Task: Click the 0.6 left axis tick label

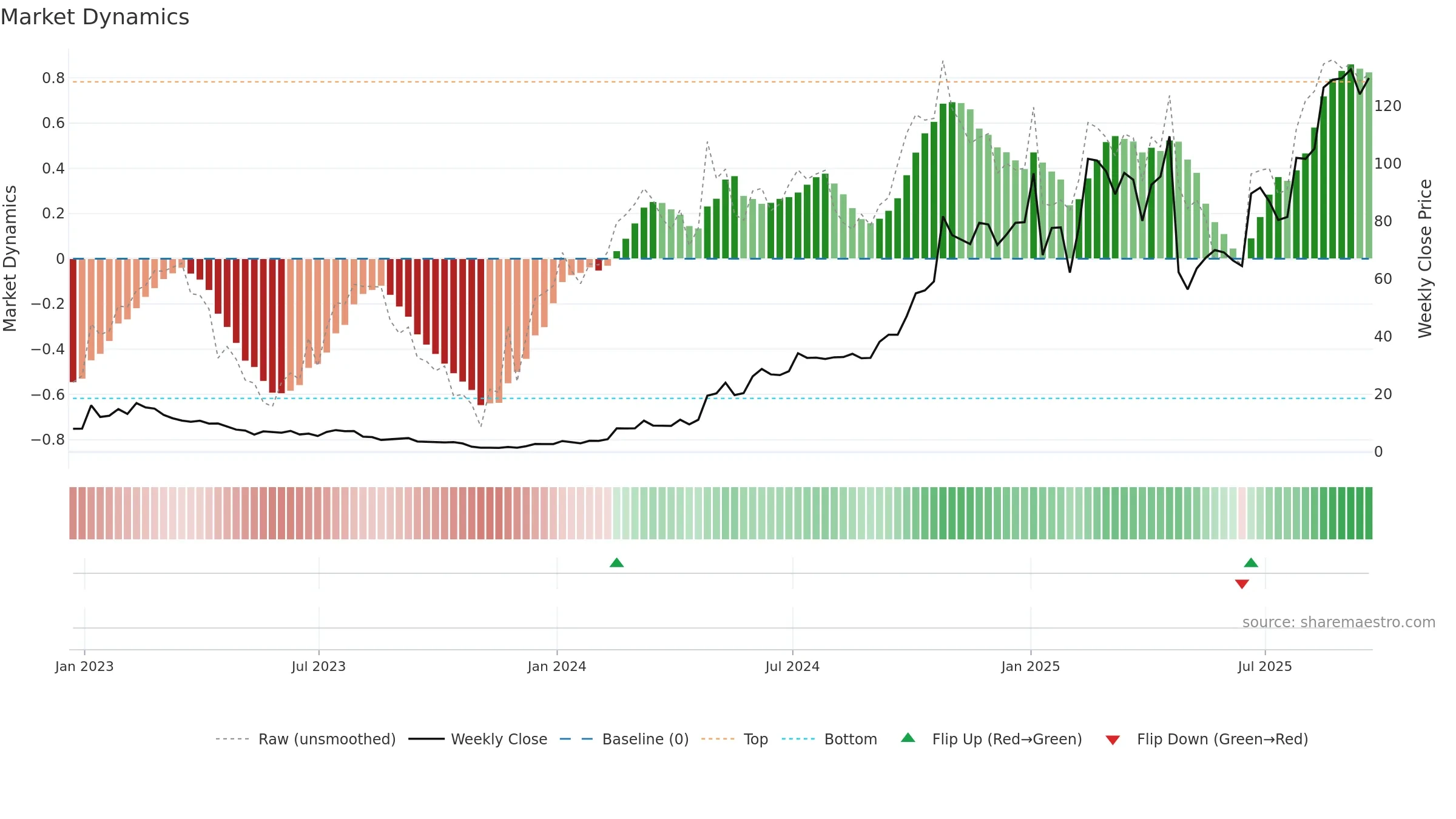Action: coord(53,123)
